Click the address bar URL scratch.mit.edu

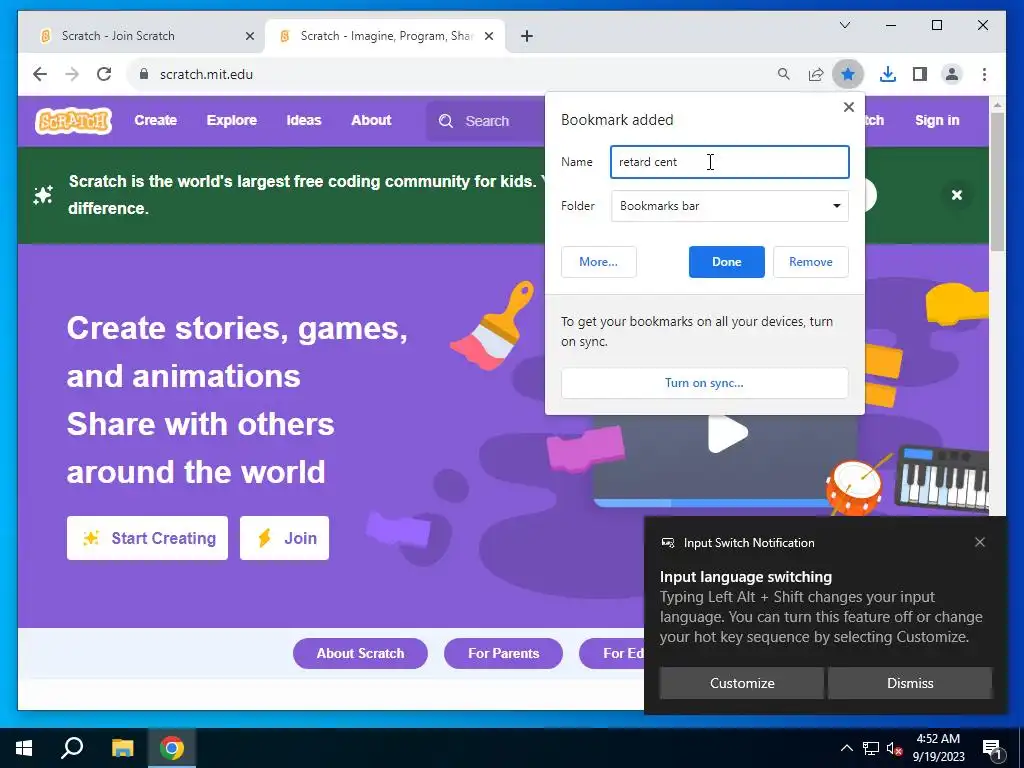206,74
